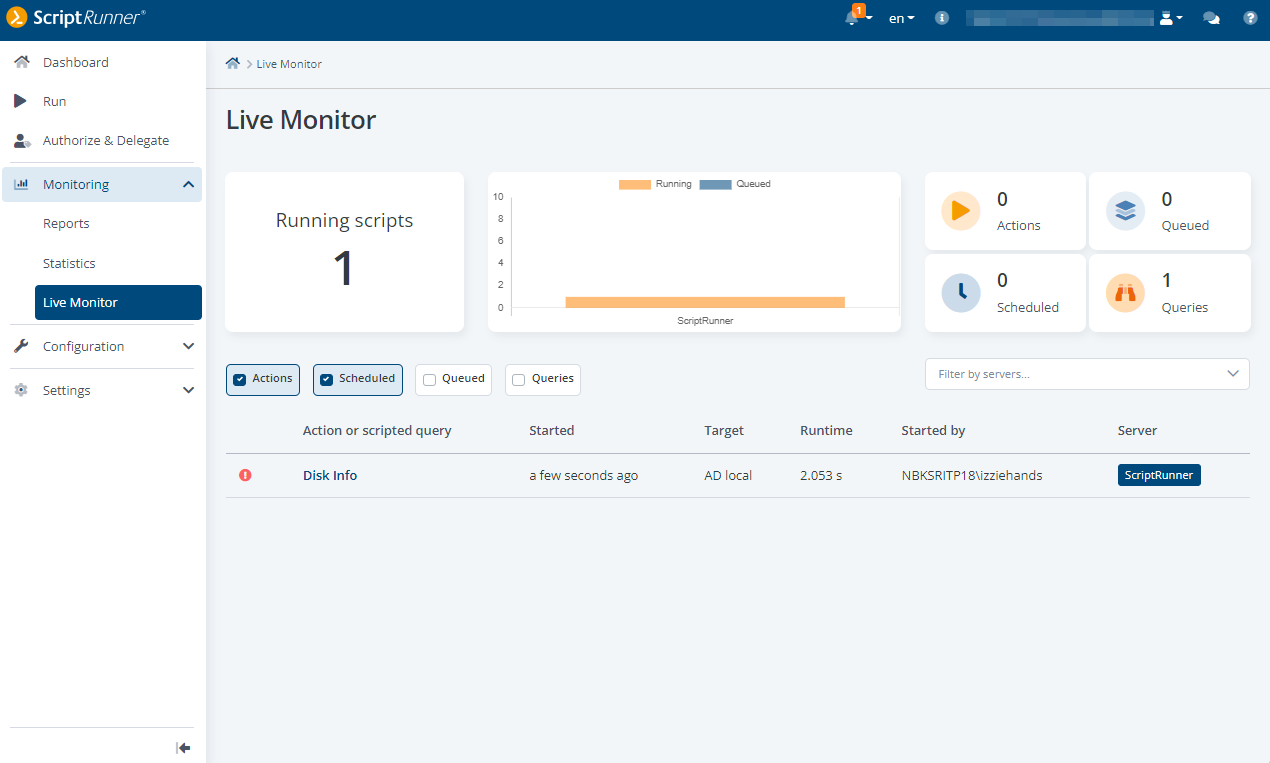Open the info circle icon in header
The height and width of the screenshot is (763, 1270).
942,18
